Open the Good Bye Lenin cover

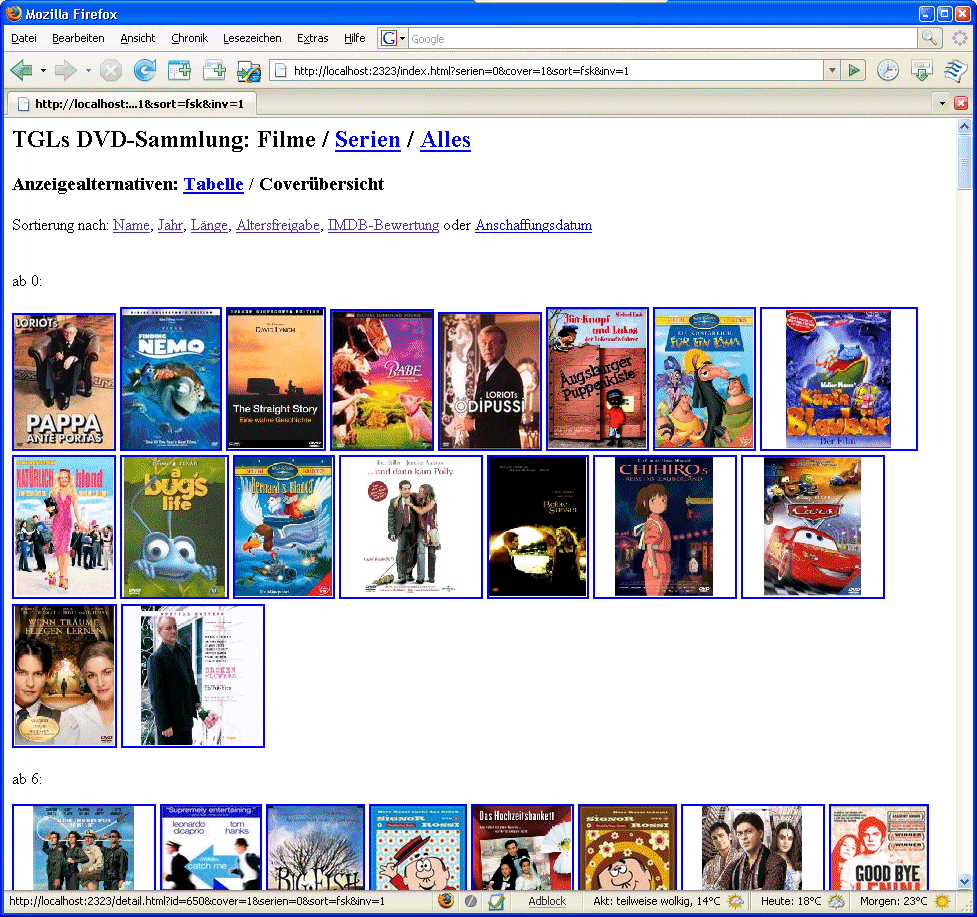(879, 847)
